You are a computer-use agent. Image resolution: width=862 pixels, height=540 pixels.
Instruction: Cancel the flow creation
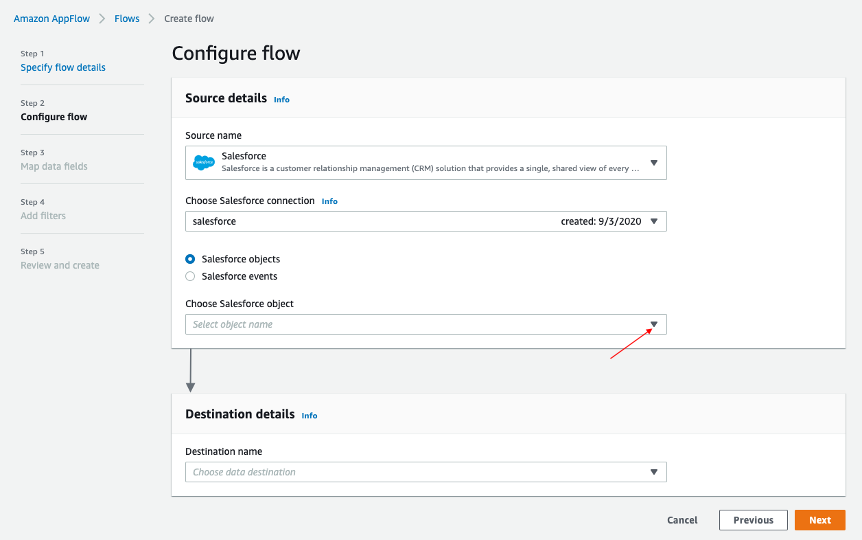(x=682, y=520)
